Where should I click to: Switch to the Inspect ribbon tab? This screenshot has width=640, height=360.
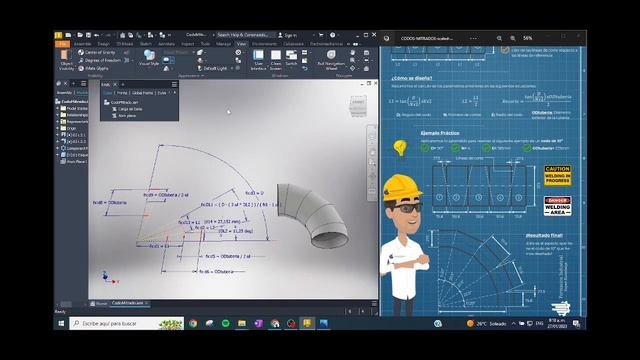coord(188,44)
